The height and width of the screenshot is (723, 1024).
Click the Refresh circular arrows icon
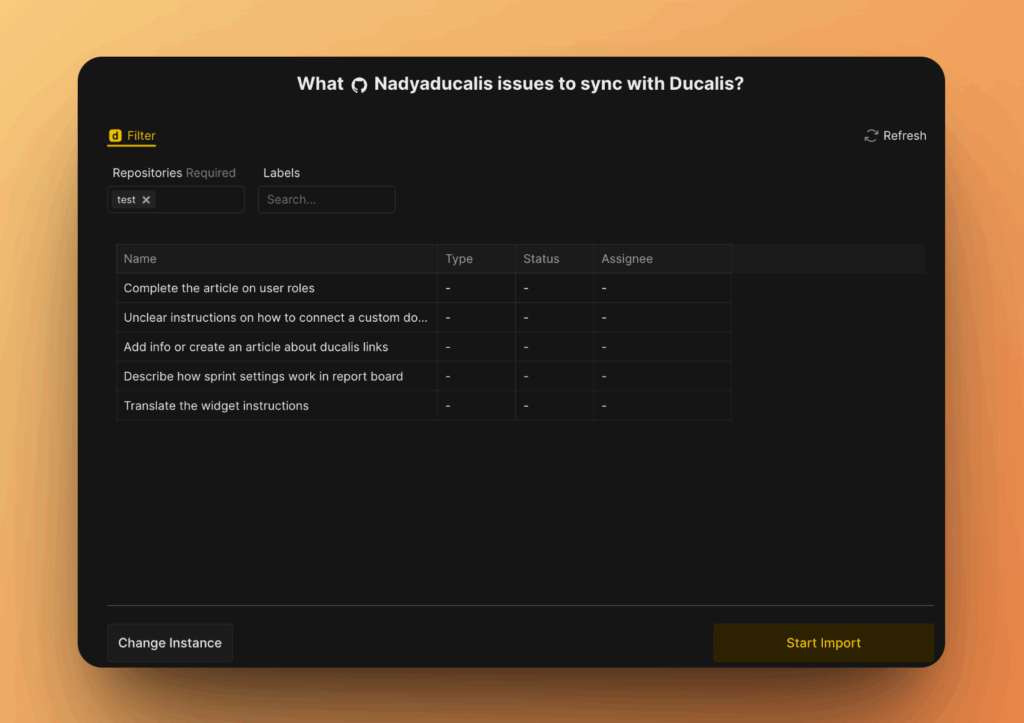tap(871, 136)
